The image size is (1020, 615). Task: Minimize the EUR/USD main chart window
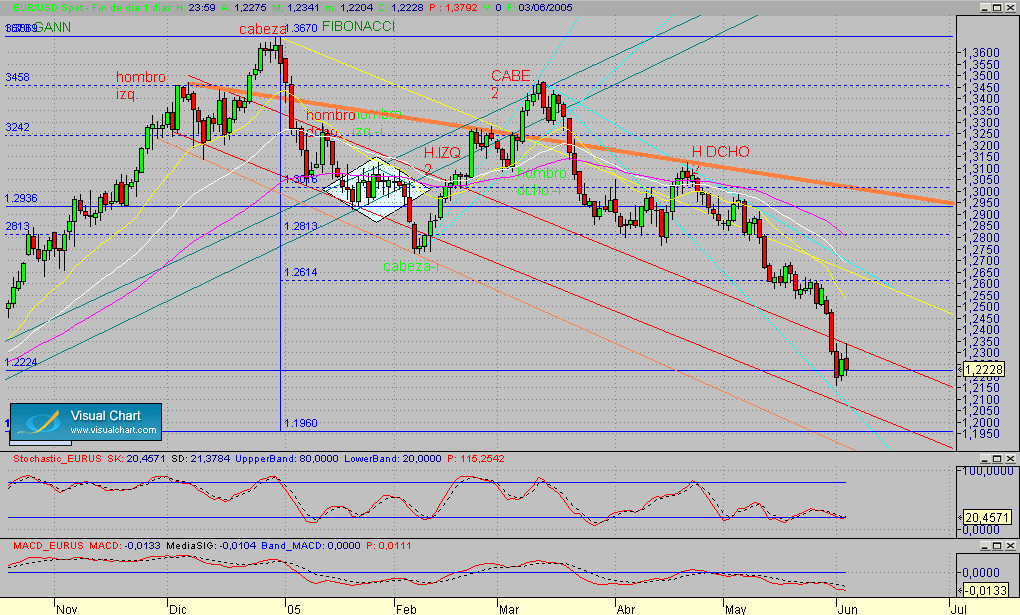pos(986,7)
